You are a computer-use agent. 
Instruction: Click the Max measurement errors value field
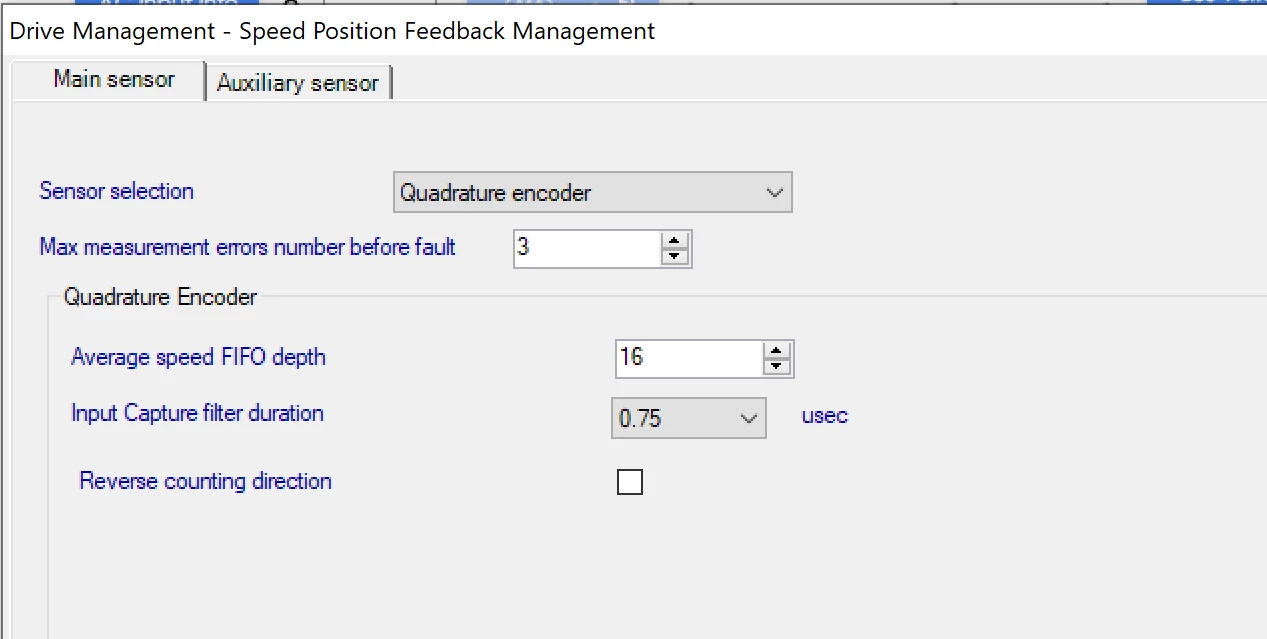(x=588, y=248)
